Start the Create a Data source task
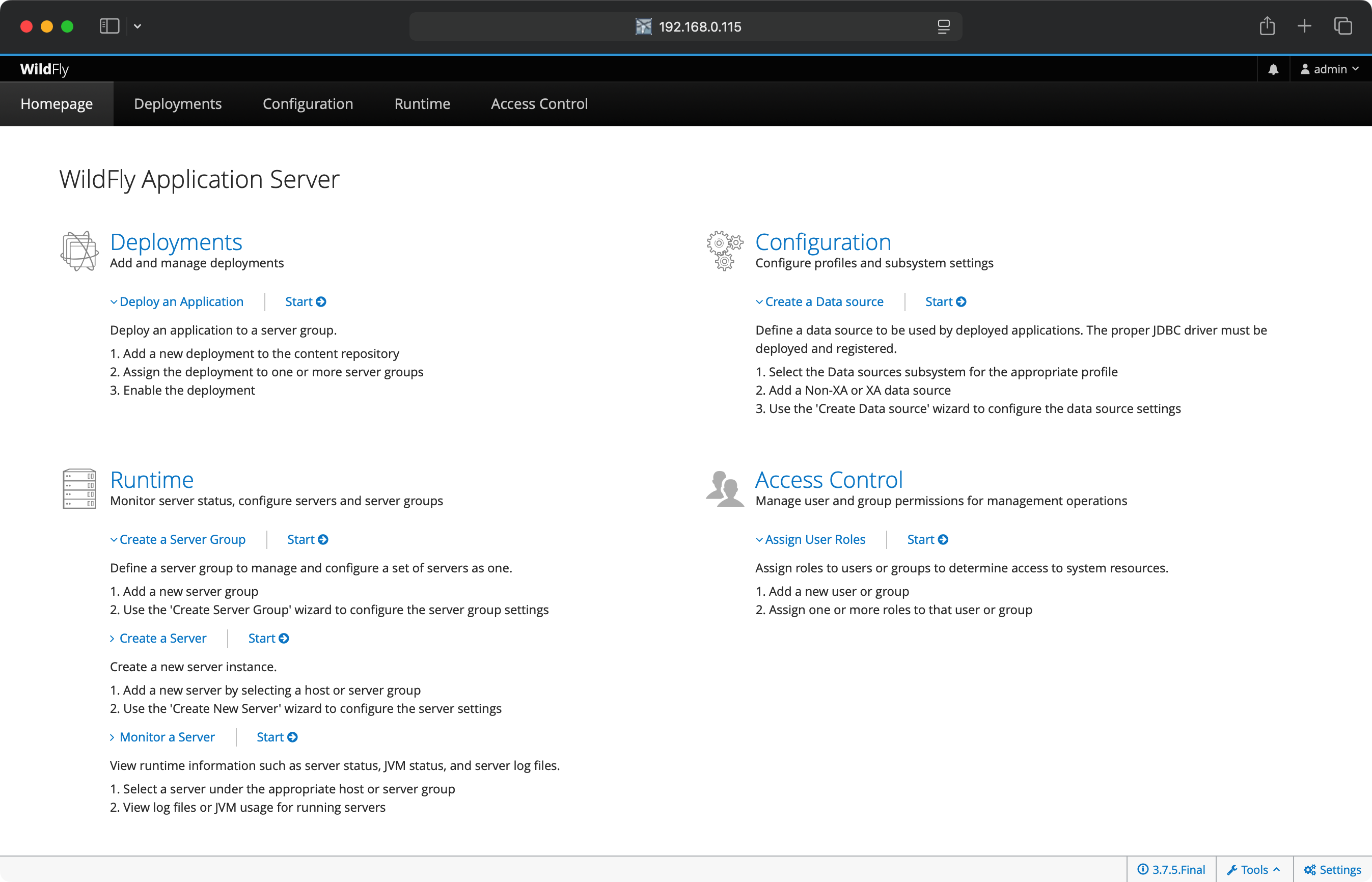Viewport: 1372px width, 882px height. click(946, 302)
